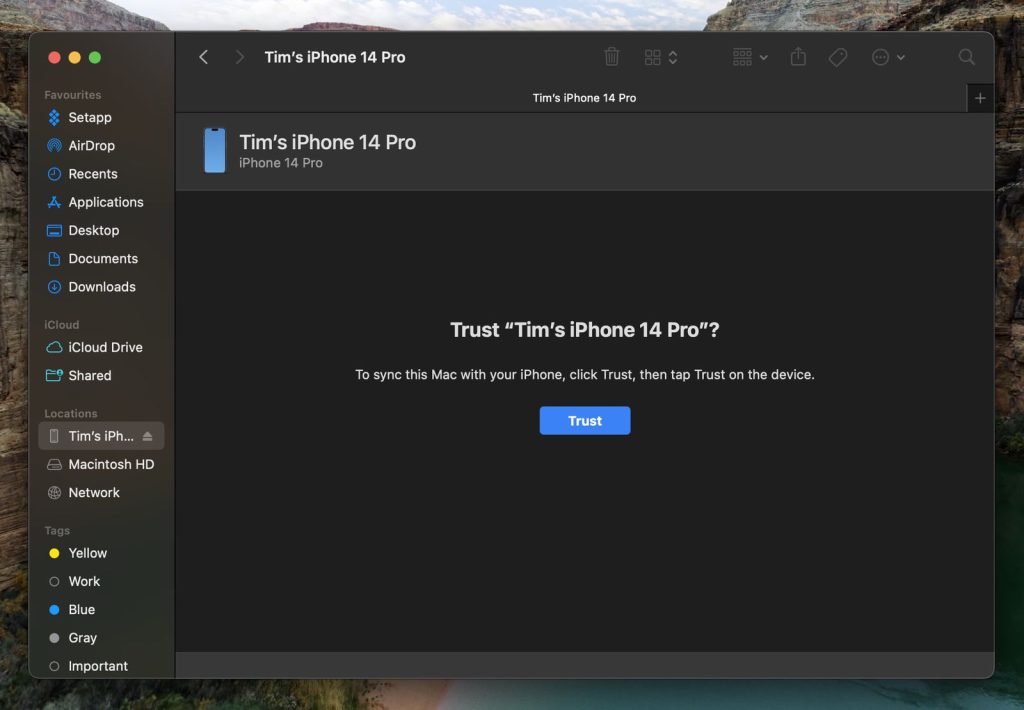The width and height of the screenshot is (1024, 710).
Task: Select the Tim's iPhone 14 Pro tab
Action: coord(584,98)
